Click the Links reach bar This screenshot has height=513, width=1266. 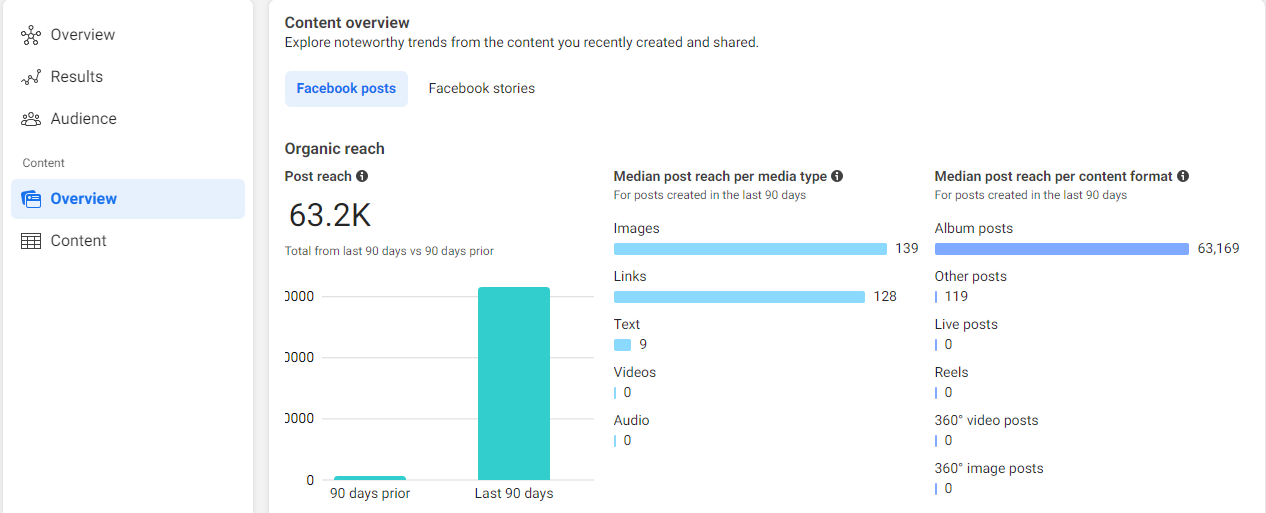coord(739,297)
